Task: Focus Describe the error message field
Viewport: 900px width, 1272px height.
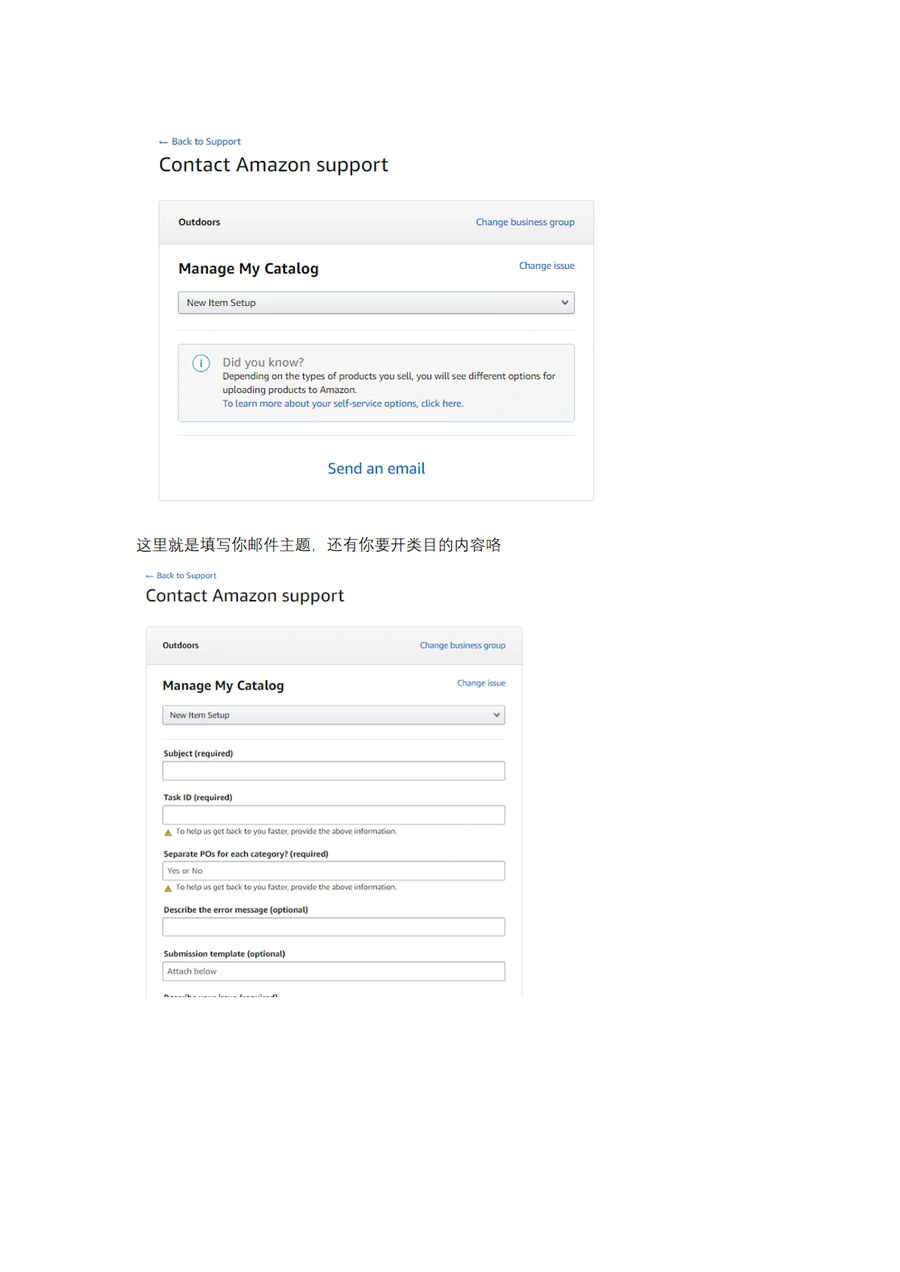Action: tap(333, 927)
